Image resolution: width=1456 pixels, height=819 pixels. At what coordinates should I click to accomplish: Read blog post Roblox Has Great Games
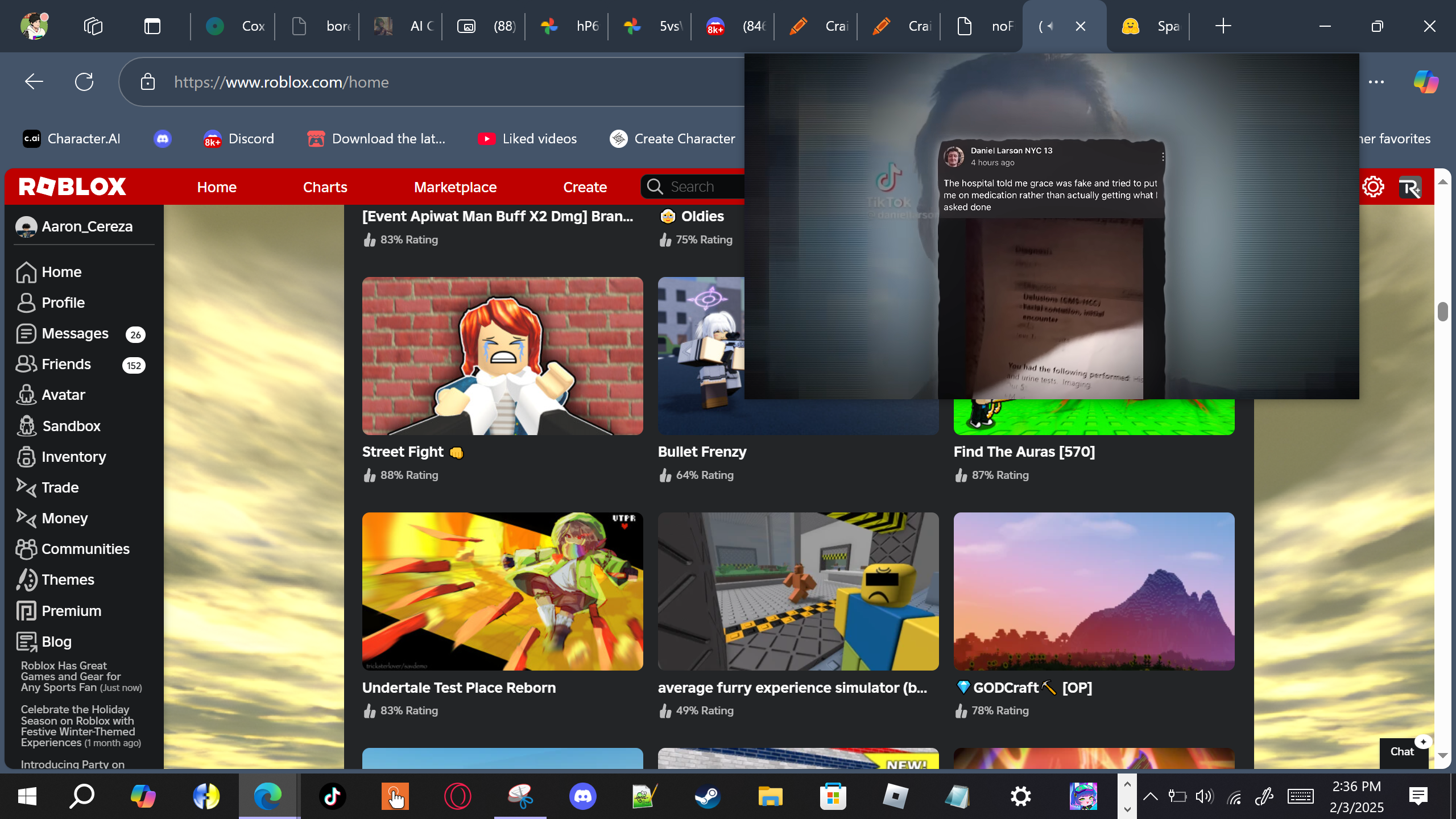[x=81, y=676]
